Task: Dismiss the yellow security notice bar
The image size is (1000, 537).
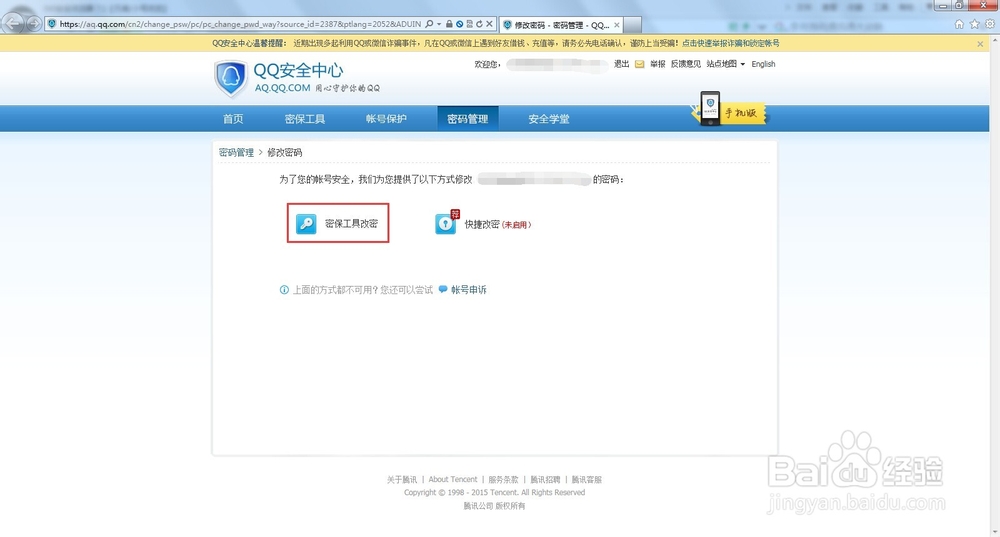Action: tap(980, 44)
